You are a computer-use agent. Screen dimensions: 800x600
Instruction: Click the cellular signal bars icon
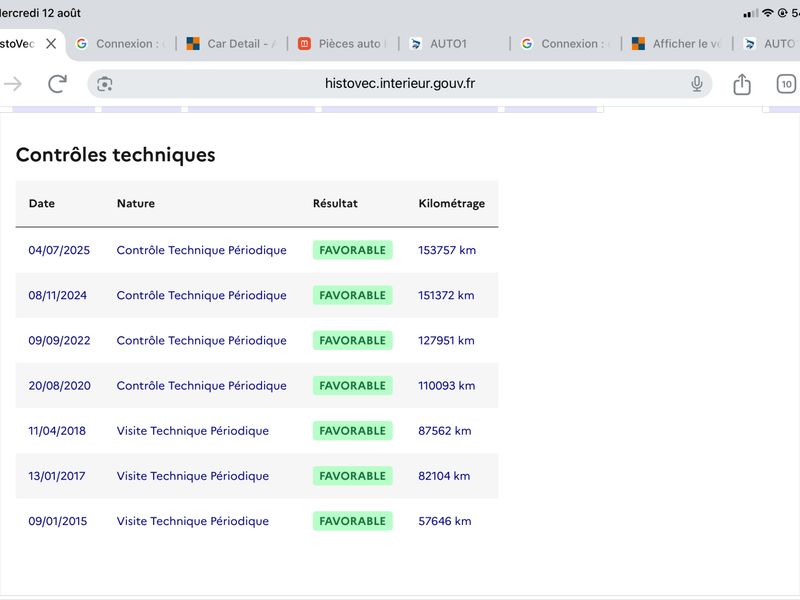point(751,13)
